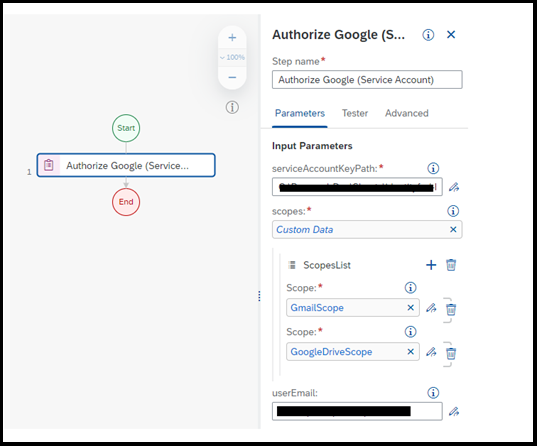
Task: Zoom in the workflow canvas with plus
Action: click(x=232, y=38)
